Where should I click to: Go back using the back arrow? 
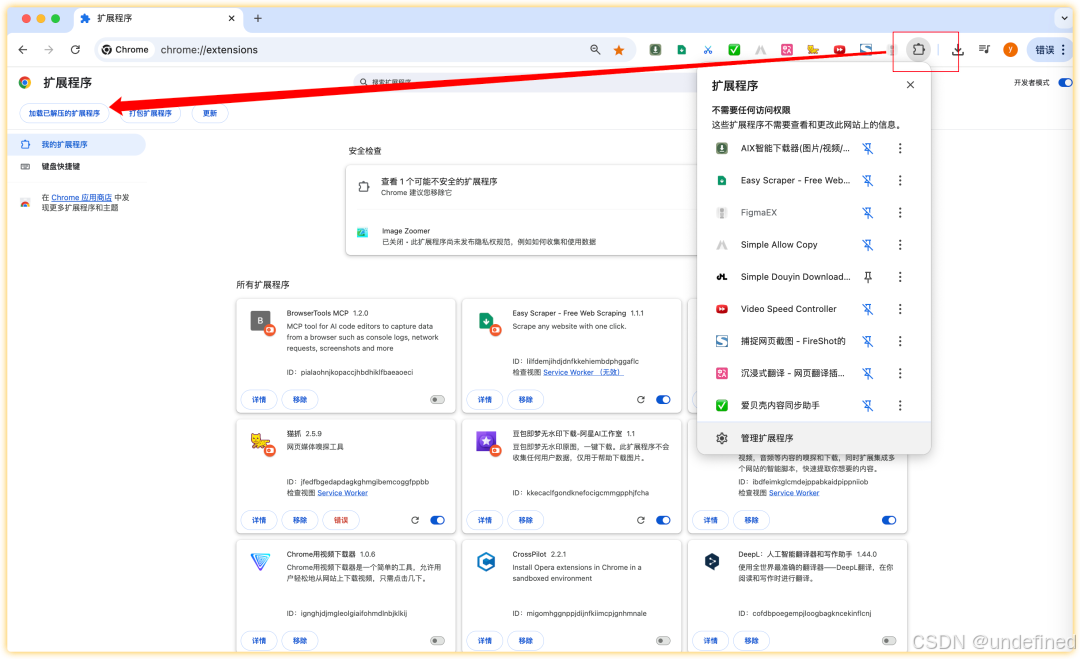click(23, 50)
